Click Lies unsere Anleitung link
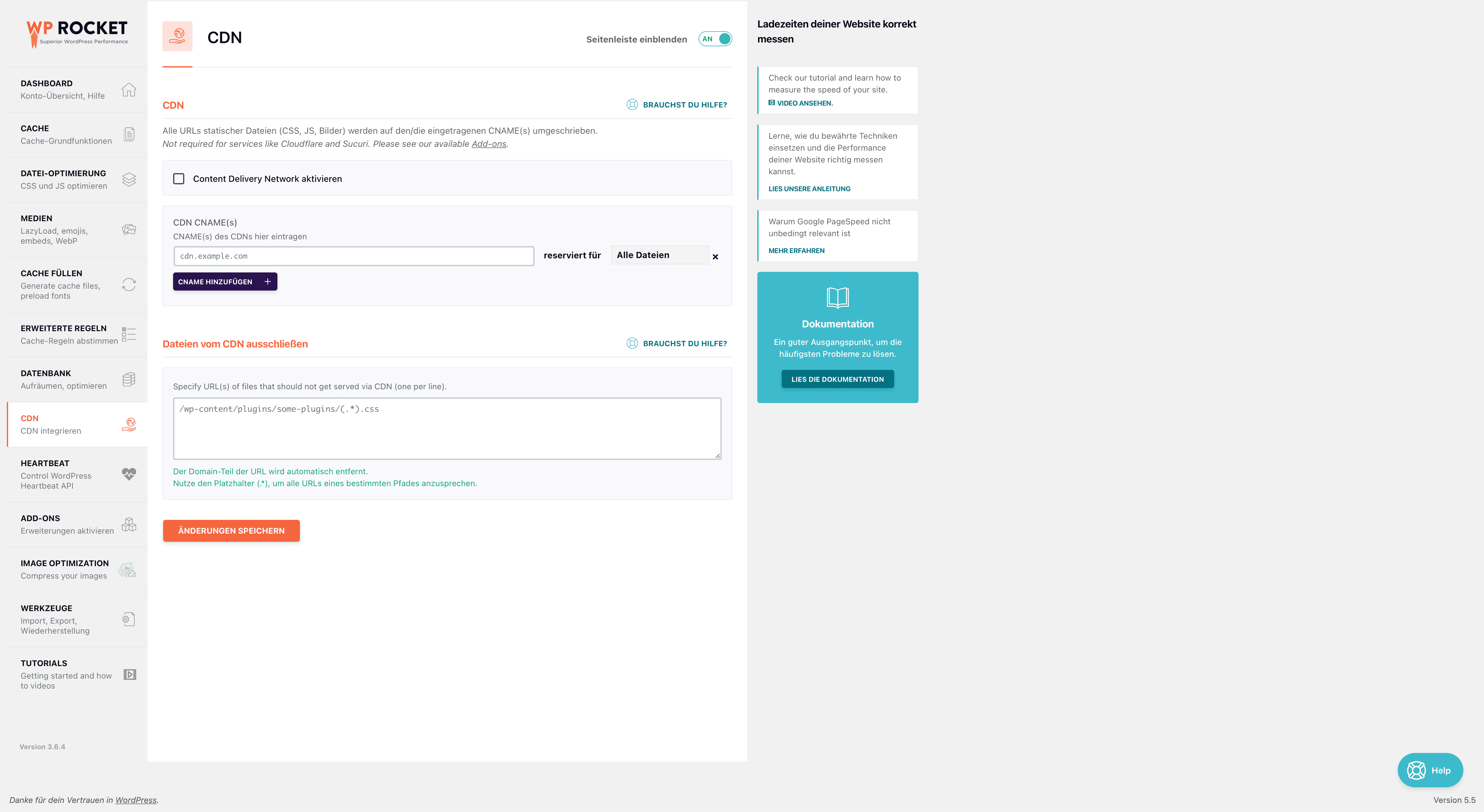Image resolution: width=1484 pixels, height=812 pixels. [809, 188]
